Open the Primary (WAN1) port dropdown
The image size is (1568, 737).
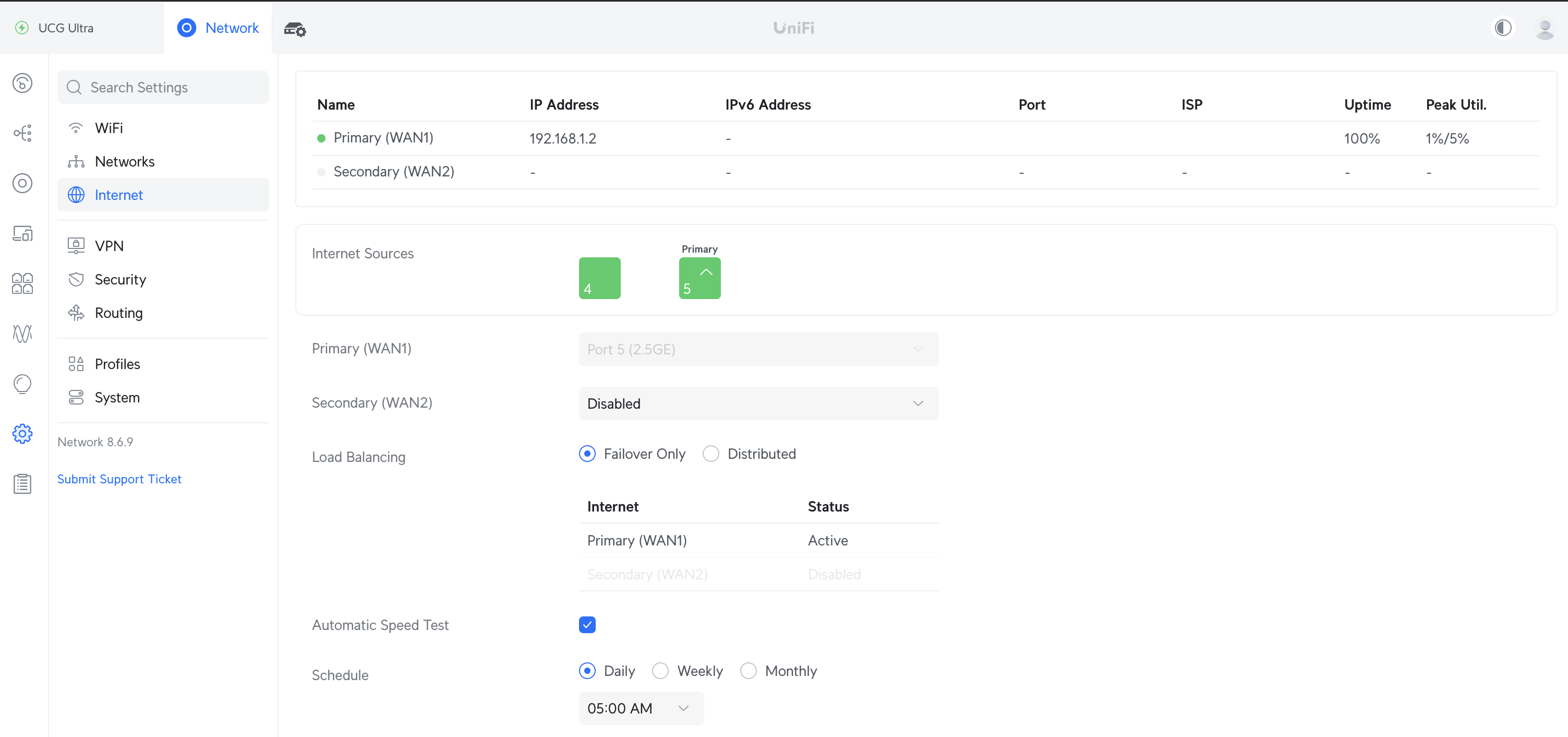758,349
